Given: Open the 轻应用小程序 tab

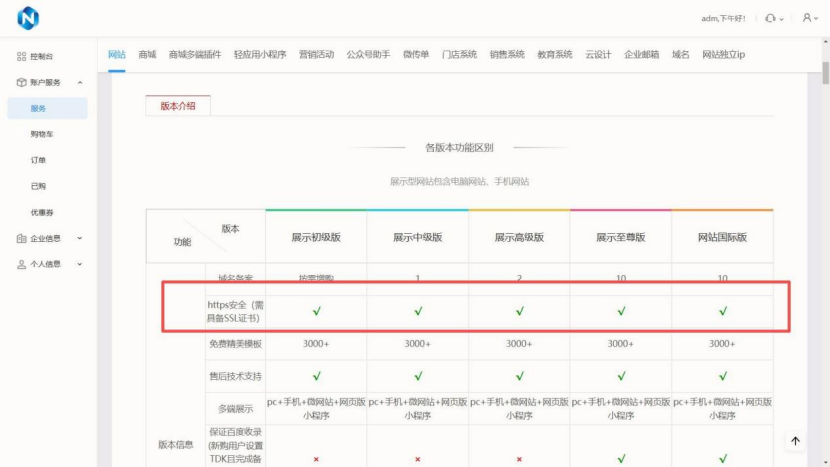Looking at the screenshot, I should pos(259,55).
